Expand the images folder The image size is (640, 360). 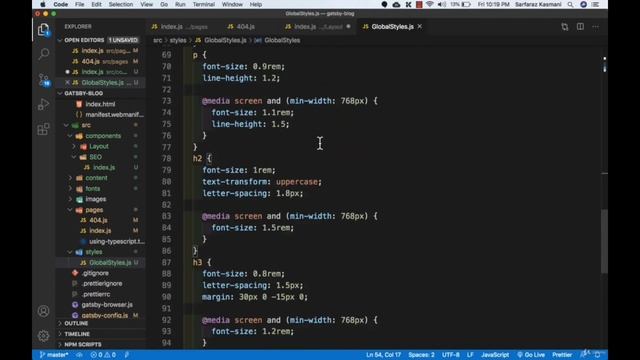[x=70, y=199]
